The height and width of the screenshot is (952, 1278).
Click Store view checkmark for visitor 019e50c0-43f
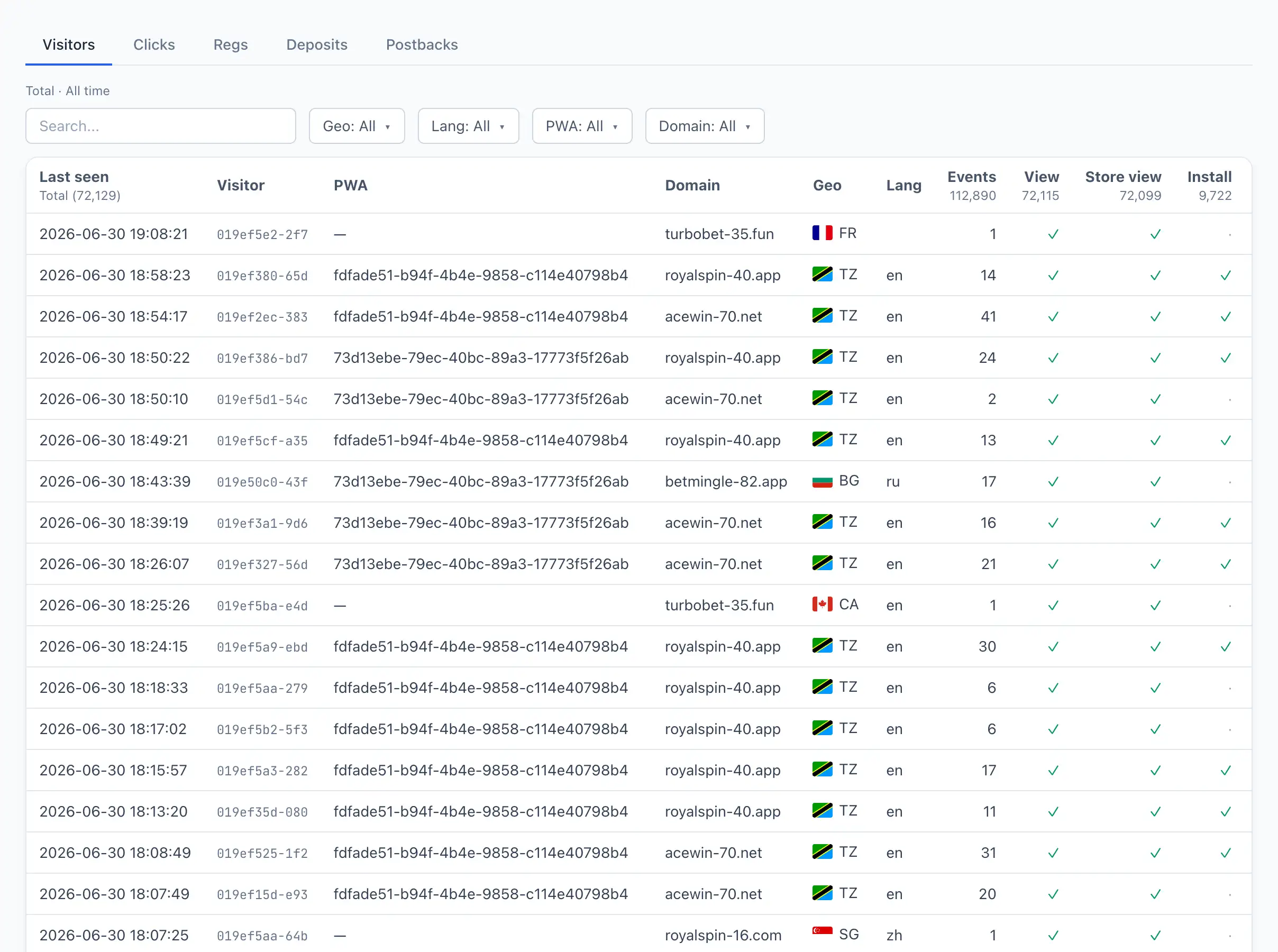pos(1155,482)
